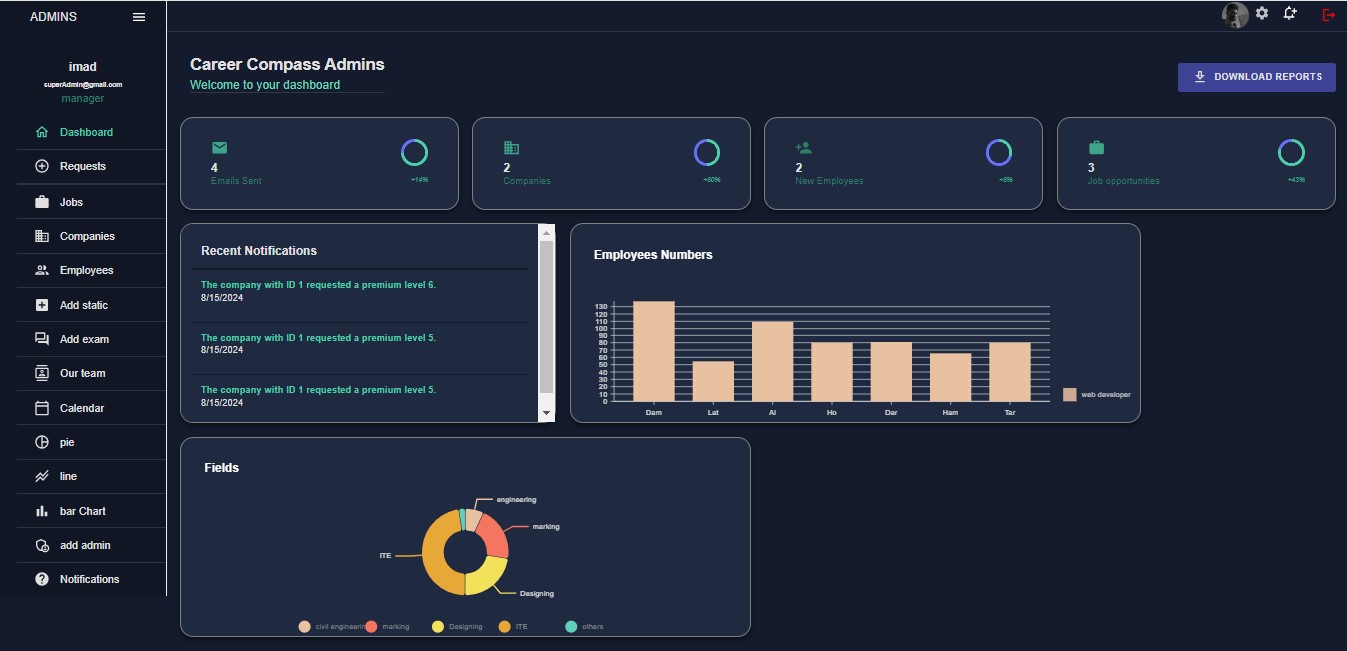Click the Companies building icon in stats card

pyautogui.click(x=512, y=148)
